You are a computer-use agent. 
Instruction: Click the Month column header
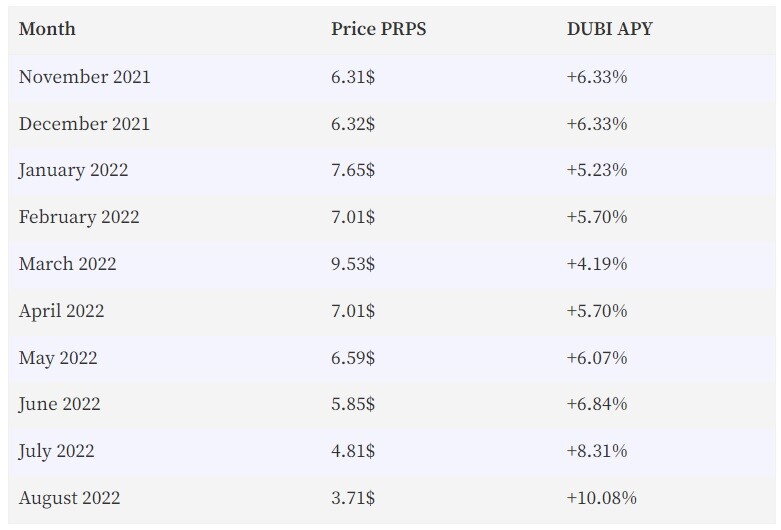(x=47, y=29)
